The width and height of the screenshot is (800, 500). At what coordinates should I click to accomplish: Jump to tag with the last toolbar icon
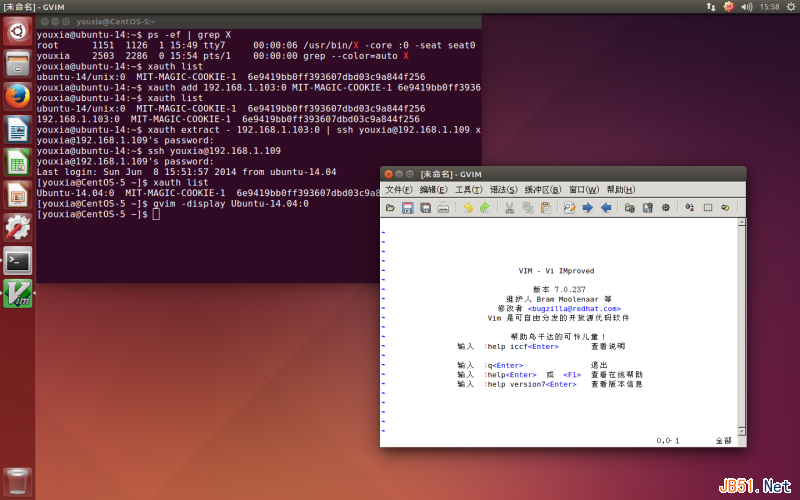tap(725, 208)
